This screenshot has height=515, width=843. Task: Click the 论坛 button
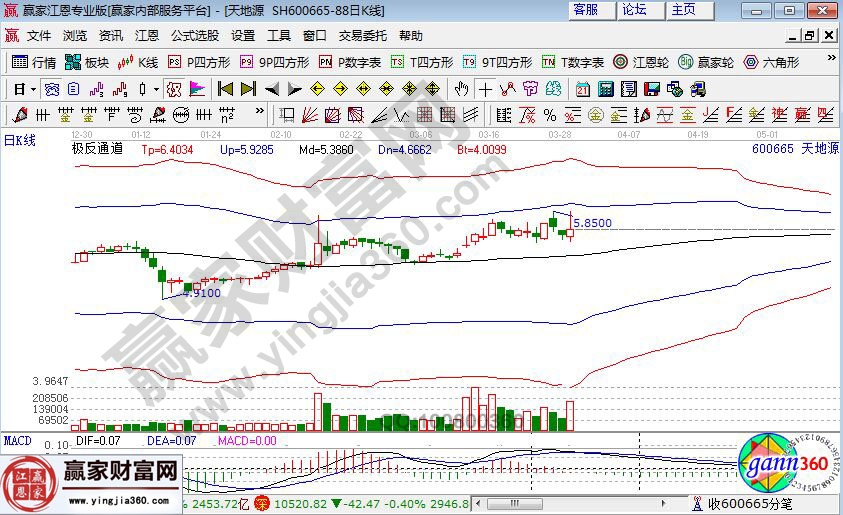pyautogui.click(x=635, y=10)
